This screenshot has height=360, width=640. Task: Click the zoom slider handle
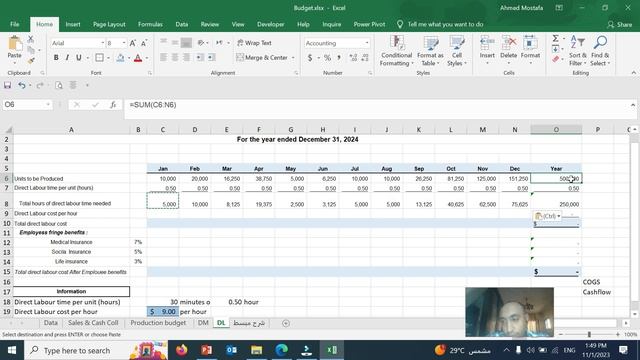[x=589, y=334]
